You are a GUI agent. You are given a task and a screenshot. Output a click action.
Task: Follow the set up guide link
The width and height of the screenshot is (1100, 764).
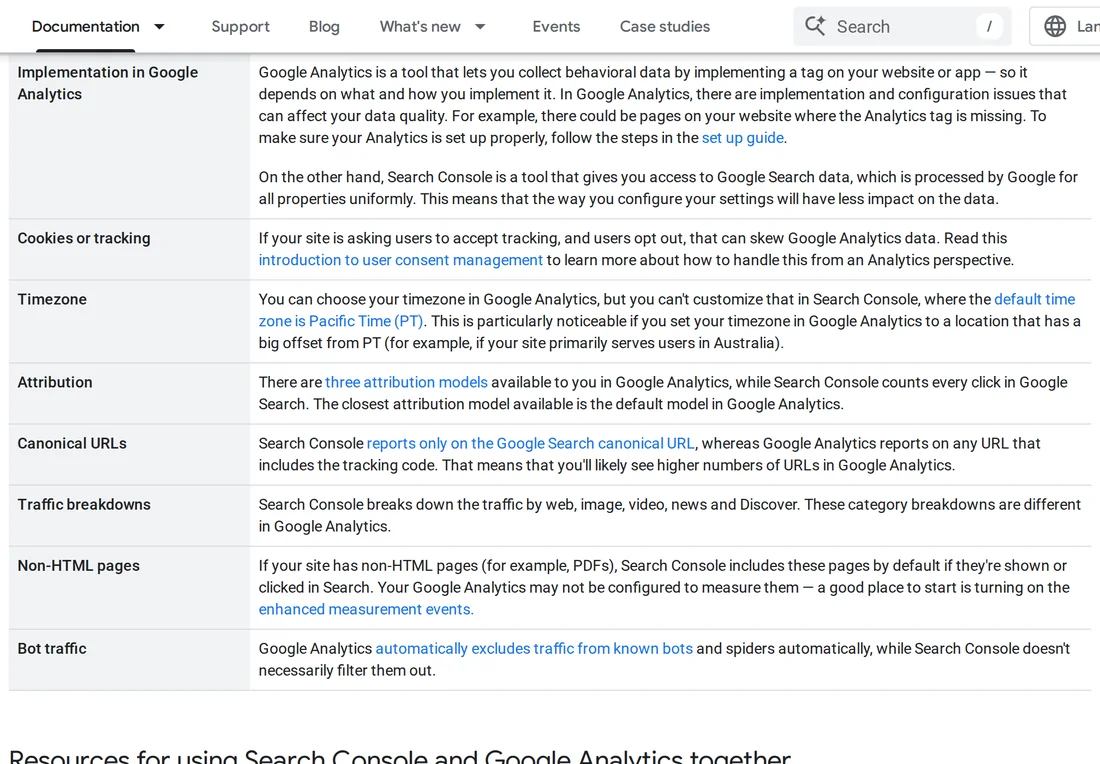point(743,138)
